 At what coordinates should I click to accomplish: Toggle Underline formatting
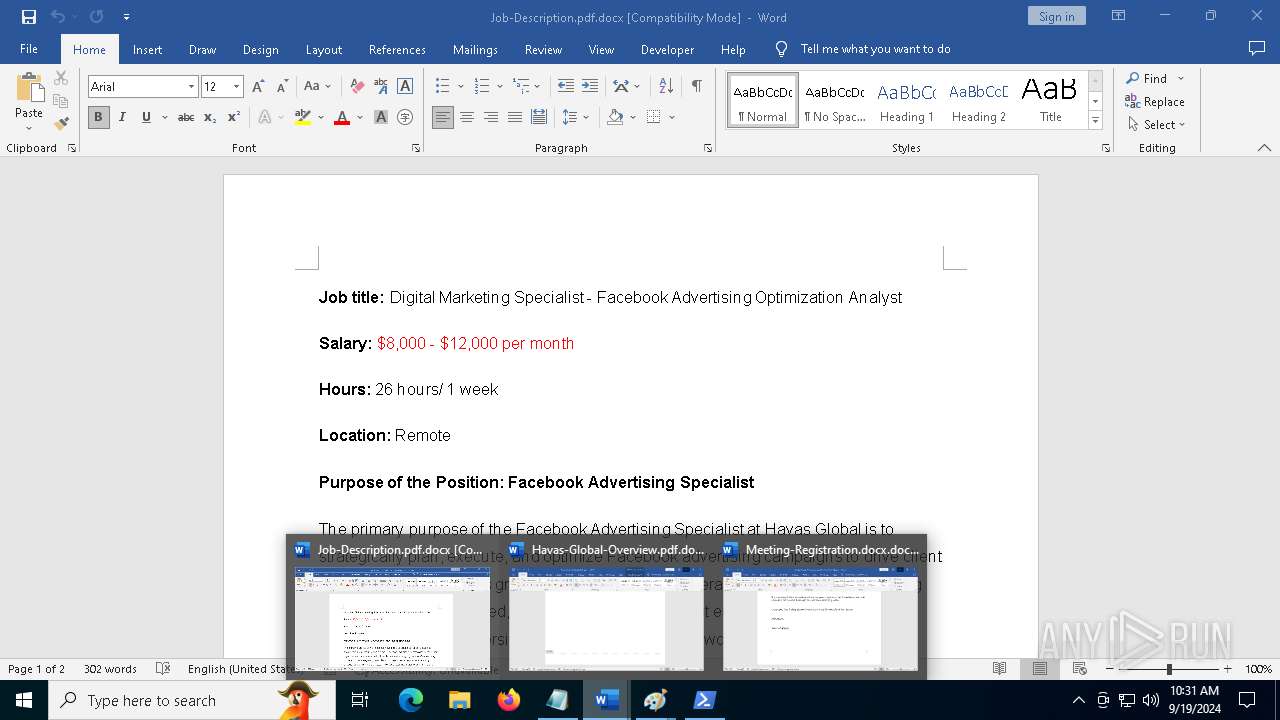click(x=146, y=117)
